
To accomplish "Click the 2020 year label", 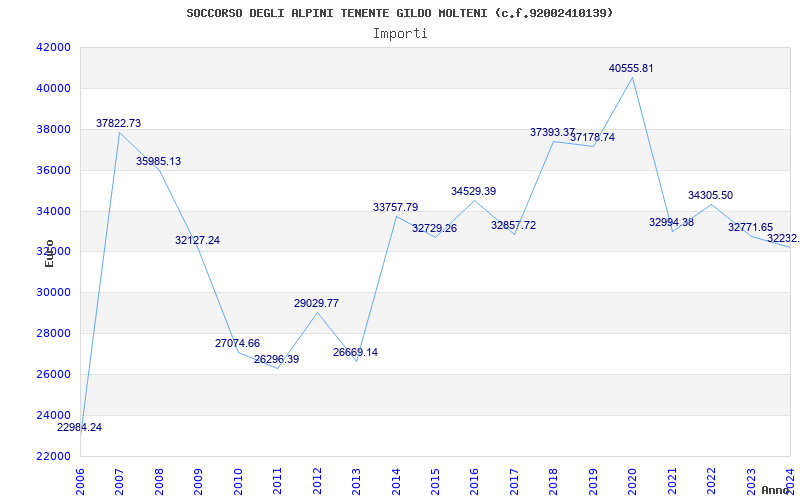I will (633, 481).
